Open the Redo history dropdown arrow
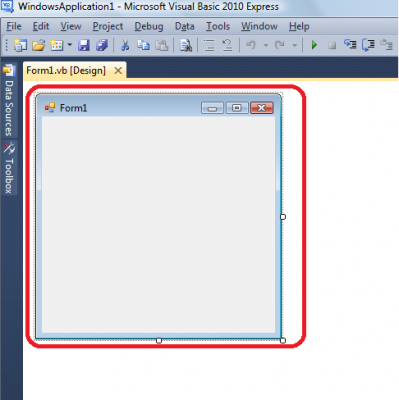This screenshot has width=399, height=400. click(294, 45)
